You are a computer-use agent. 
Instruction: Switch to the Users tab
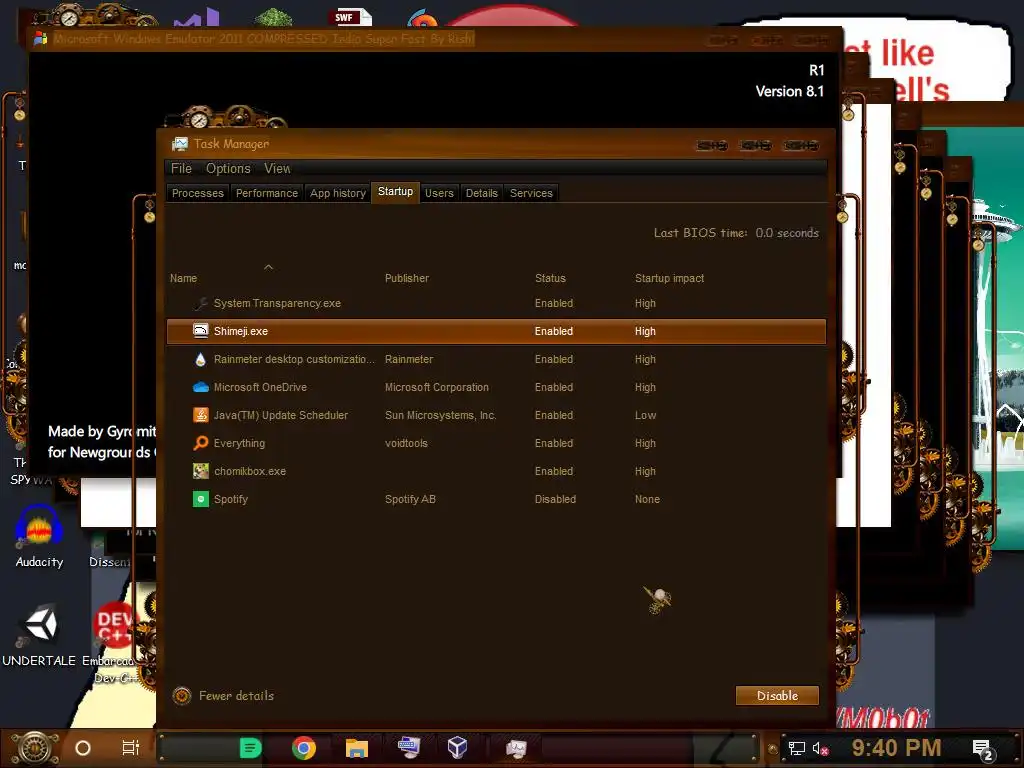click(439, 193)
